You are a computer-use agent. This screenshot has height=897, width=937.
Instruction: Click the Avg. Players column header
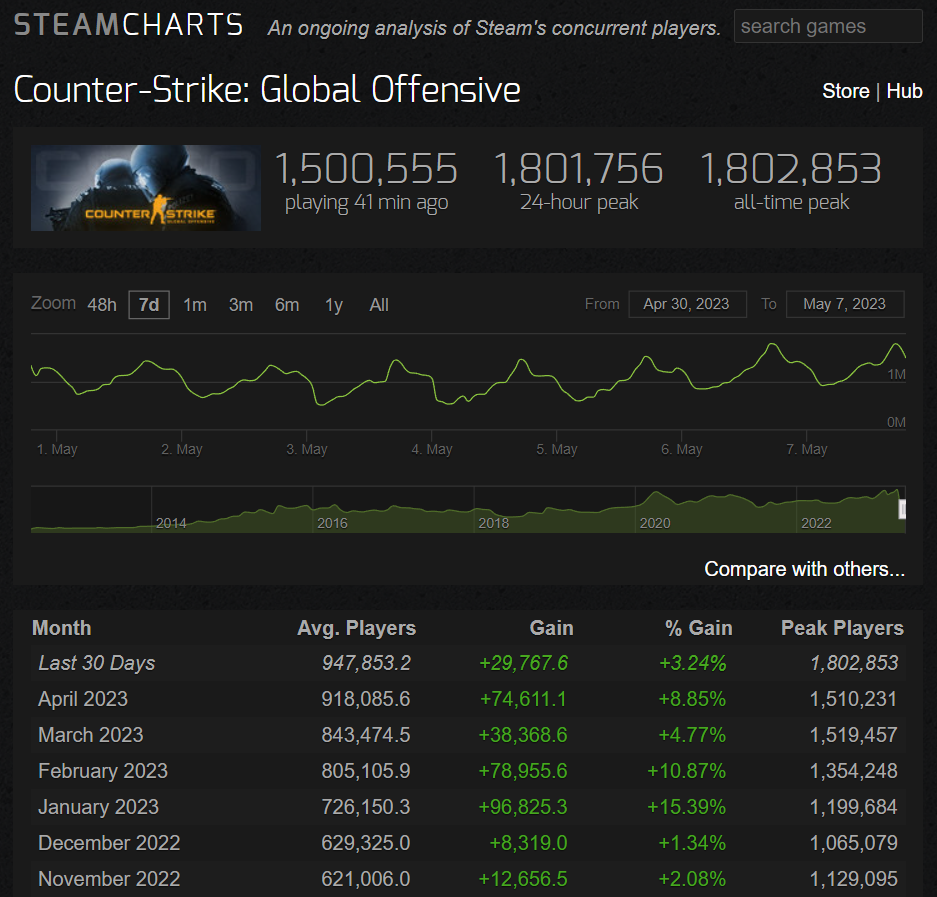(x=356, y=628)
